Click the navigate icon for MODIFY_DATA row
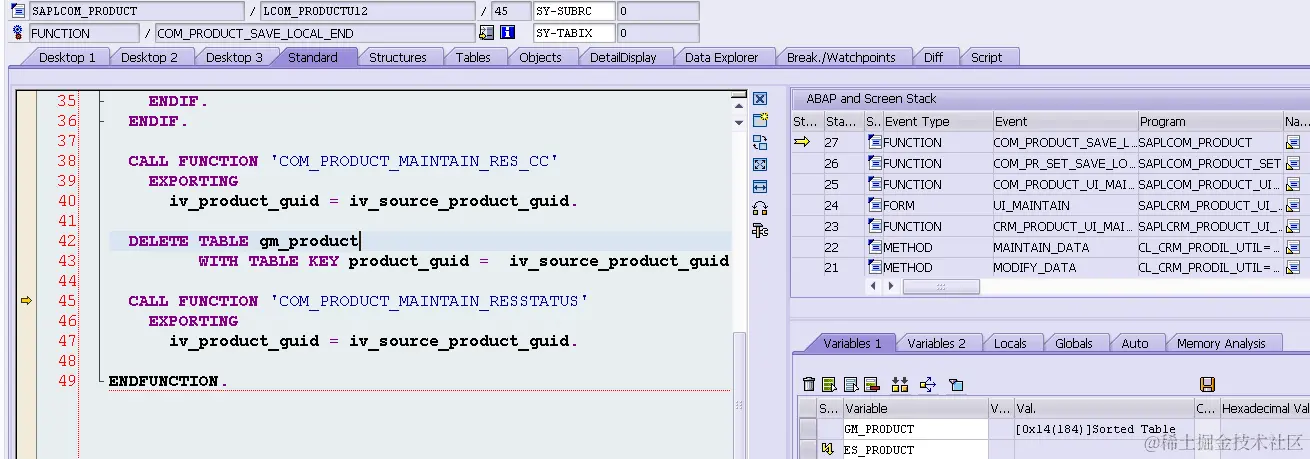This screenshot has width=1310, height=459. pos(1292,268)
